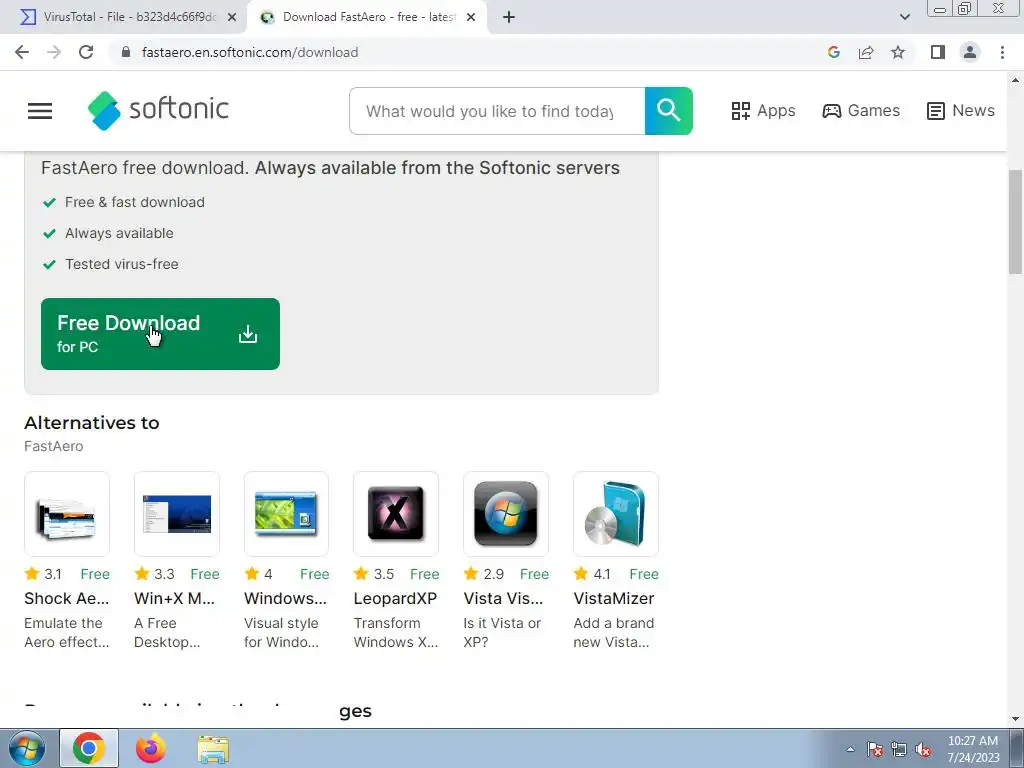The image size is (1024, 768).
Task: Click the Free Download for PC button
Action: click(160, 334)
